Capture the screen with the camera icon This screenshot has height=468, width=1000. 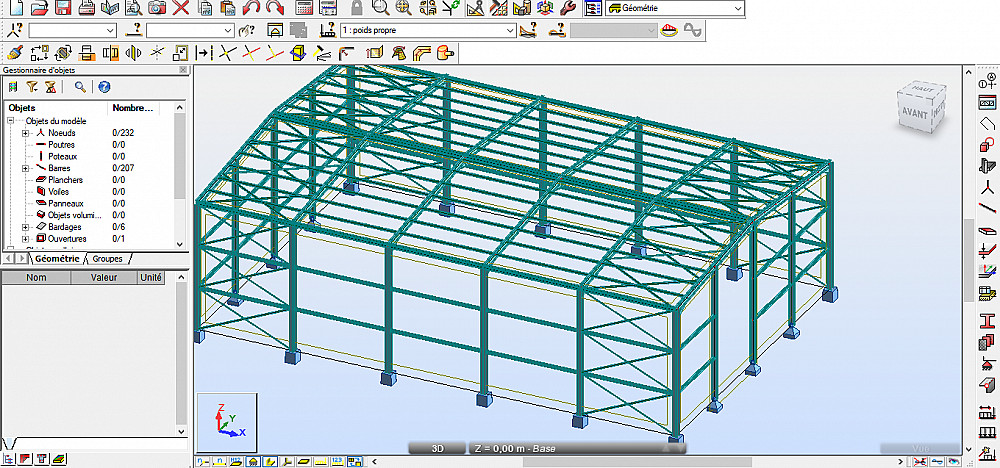click(x=156, y=8)
